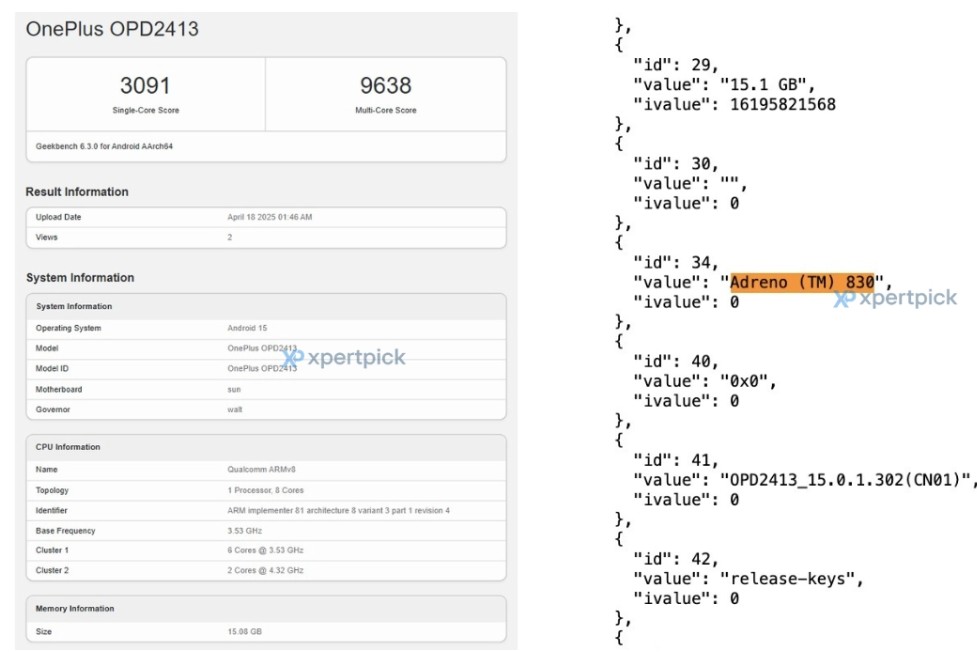Viewport: 977px width, 652px height.
Task: Click the "Model ID" row label
Action: pos(52,368)
